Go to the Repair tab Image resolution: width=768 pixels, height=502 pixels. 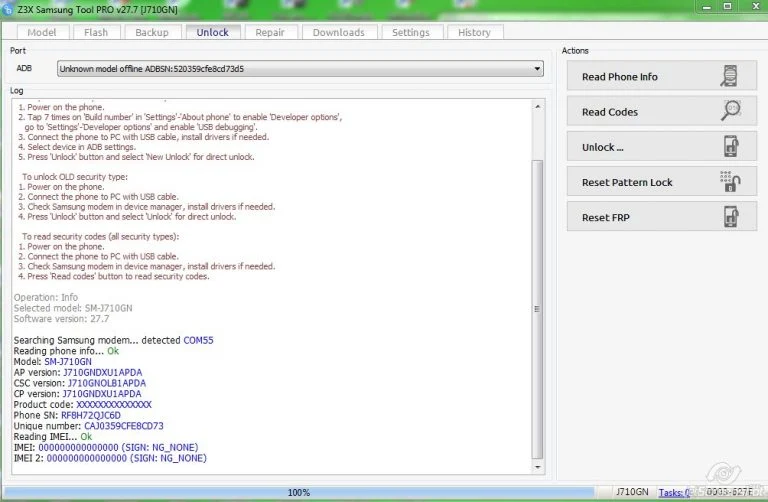click(270, 32)
